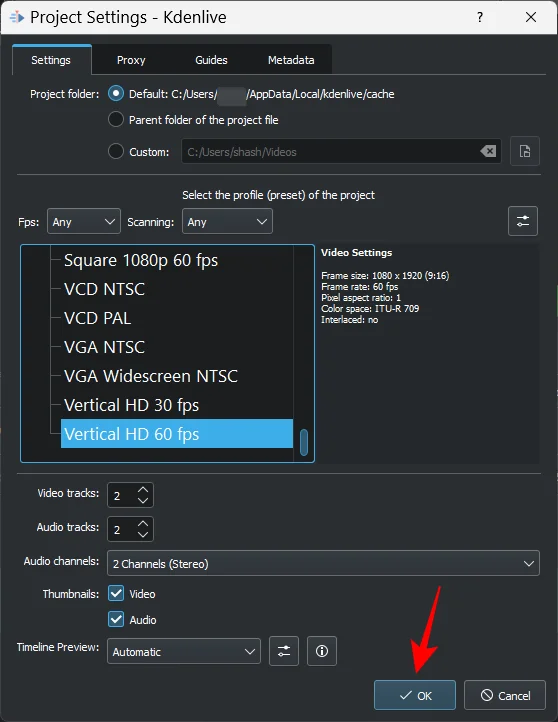Open the custom folder browse button

click(525, 151)
